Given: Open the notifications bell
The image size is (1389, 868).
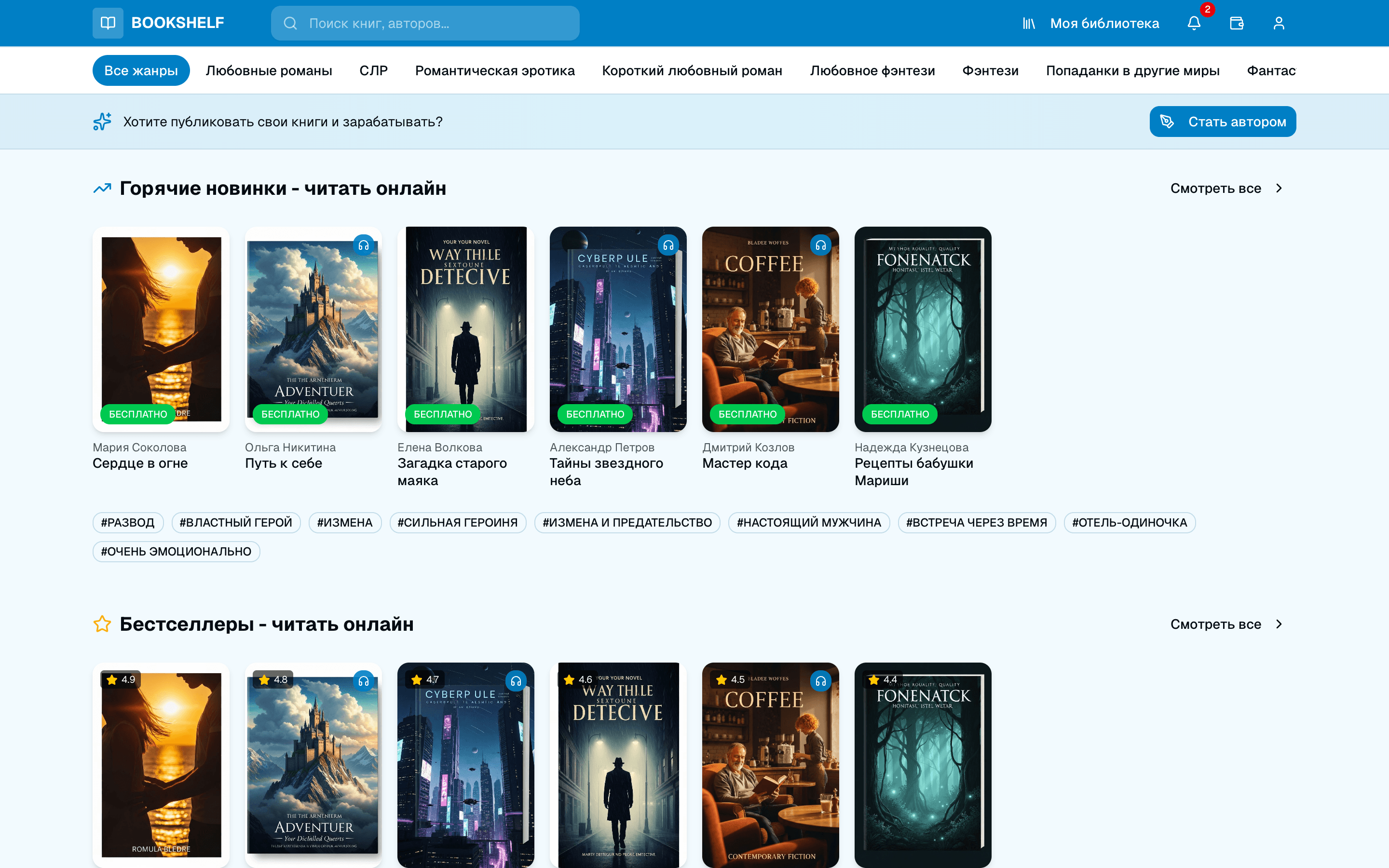Looking at the screenshot, I should point(1194,23).
